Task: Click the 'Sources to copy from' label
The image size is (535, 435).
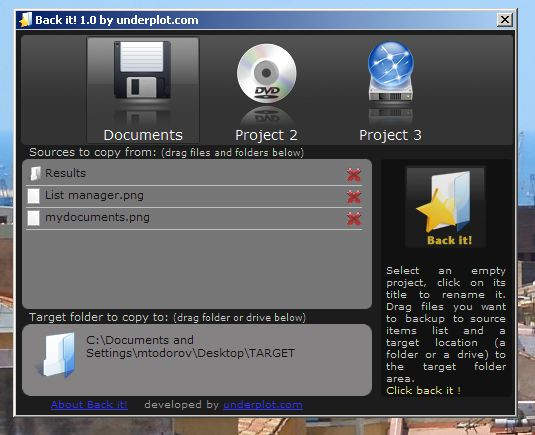Action: coord(92,152)
